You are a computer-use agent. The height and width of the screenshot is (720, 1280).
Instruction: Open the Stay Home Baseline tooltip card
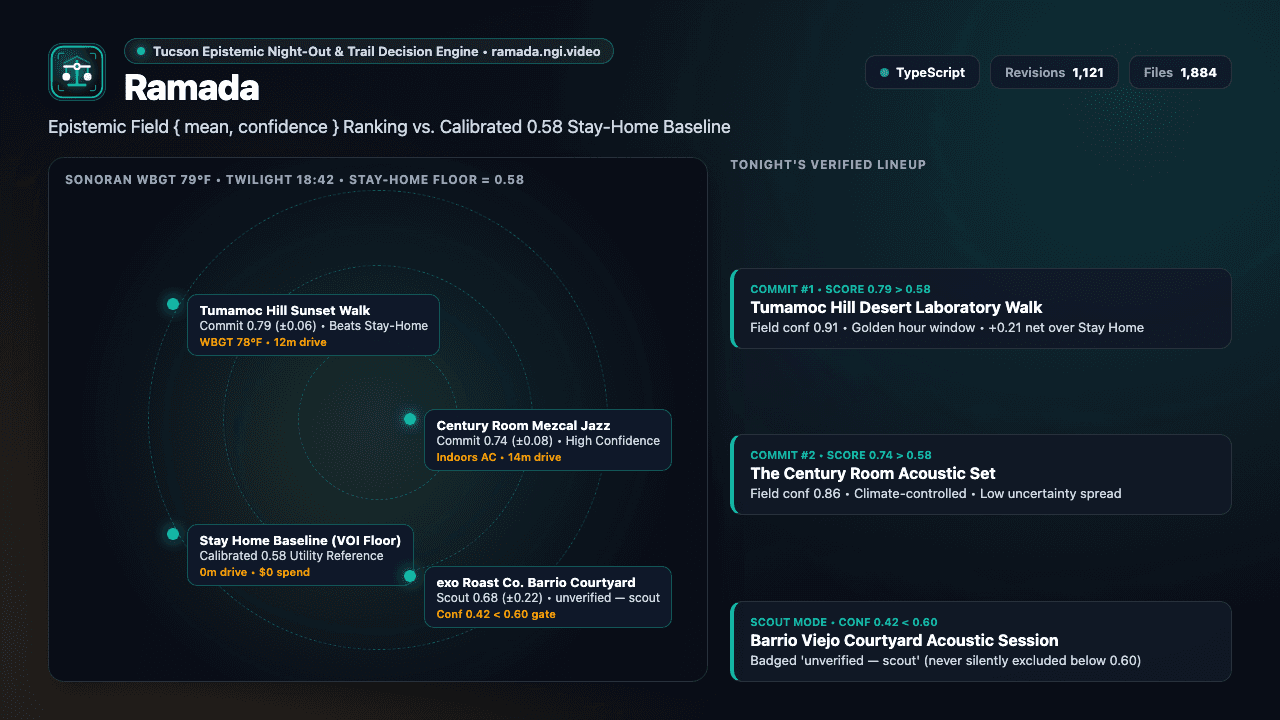tap(300, 555)
